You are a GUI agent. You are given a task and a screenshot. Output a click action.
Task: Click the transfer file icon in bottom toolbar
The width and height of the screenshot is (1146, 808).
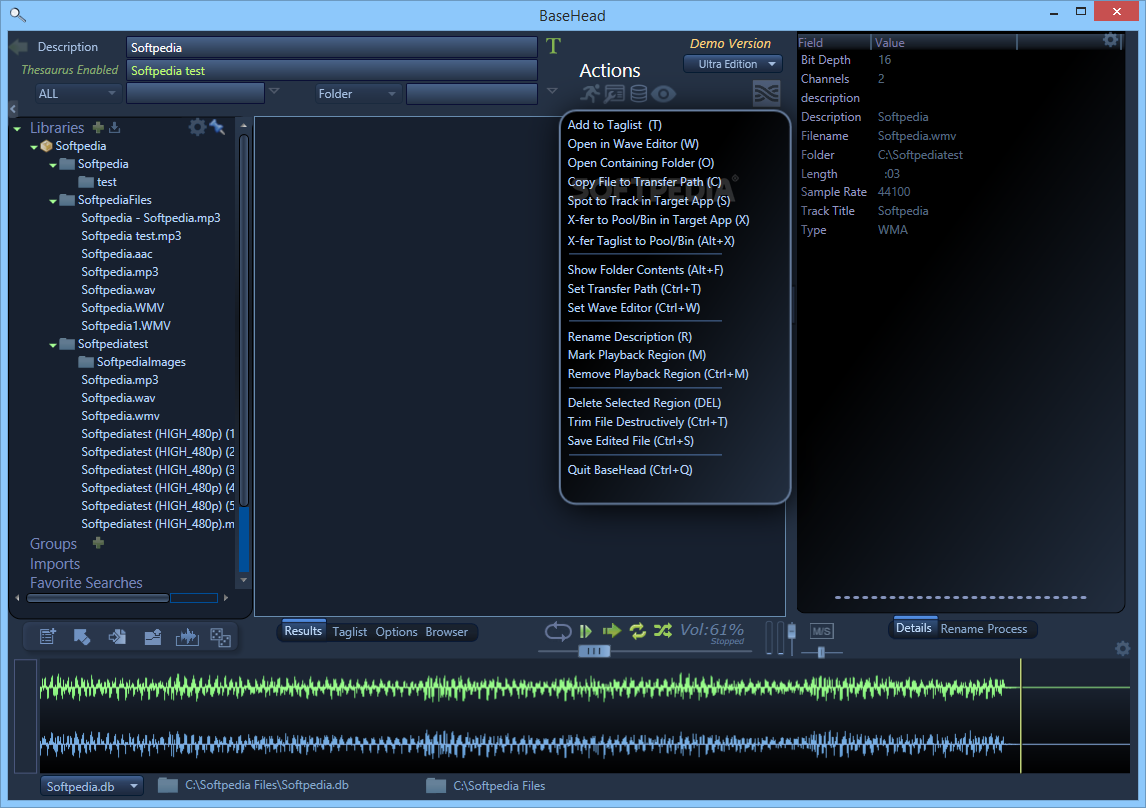(117, 637)
